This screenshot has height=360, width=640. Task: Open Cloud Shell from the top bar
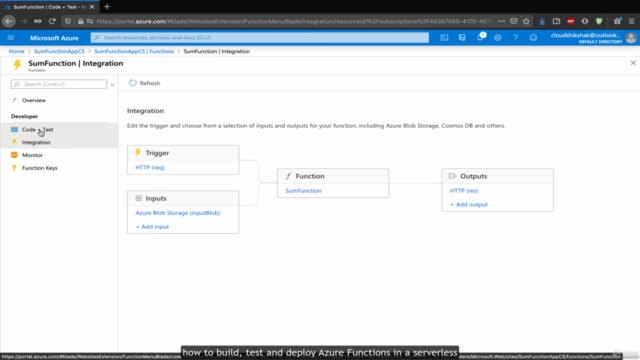tap(444, 38)
